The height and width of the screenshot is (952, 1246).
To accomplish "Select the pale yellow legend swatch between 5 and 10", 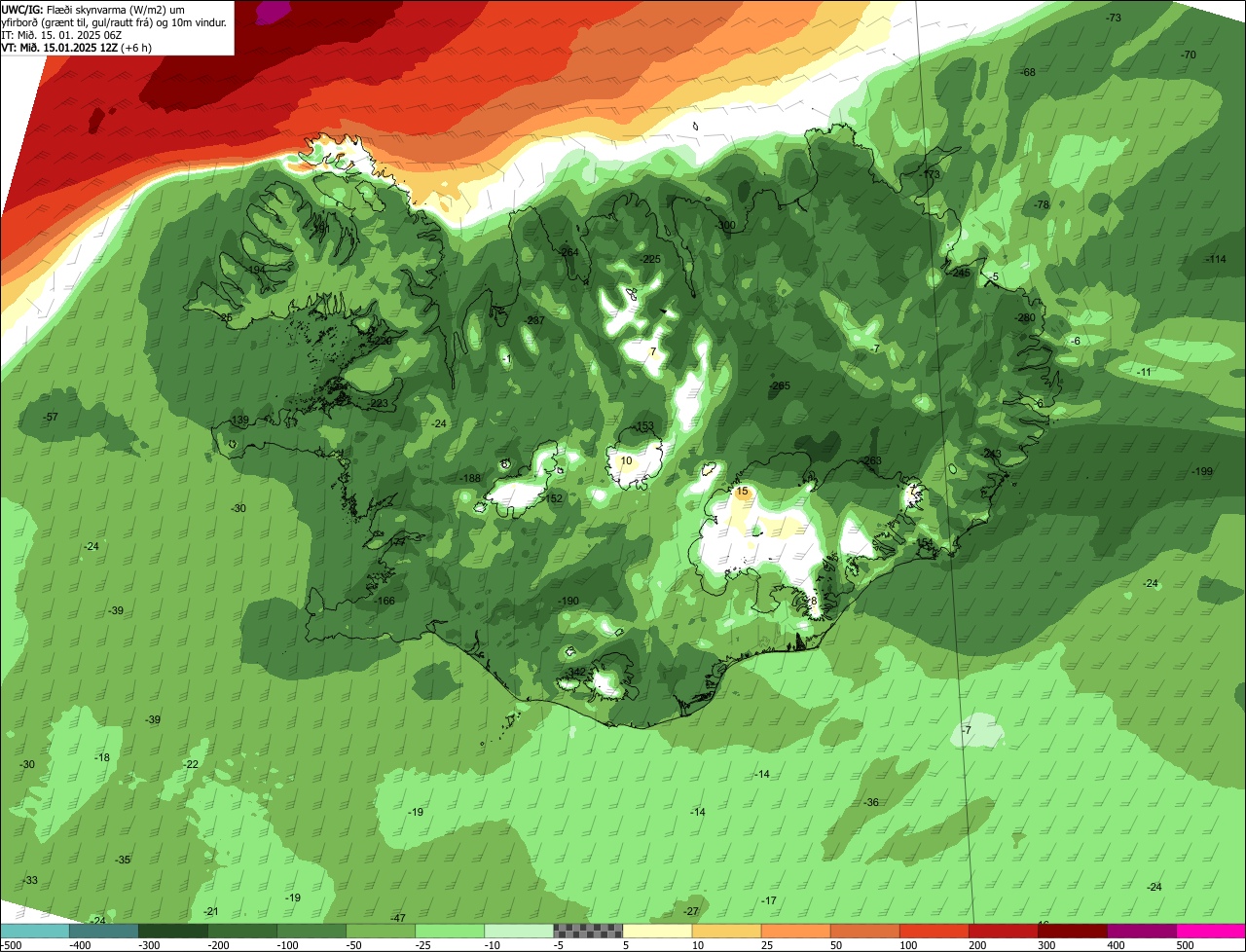I will click(657, 931).
